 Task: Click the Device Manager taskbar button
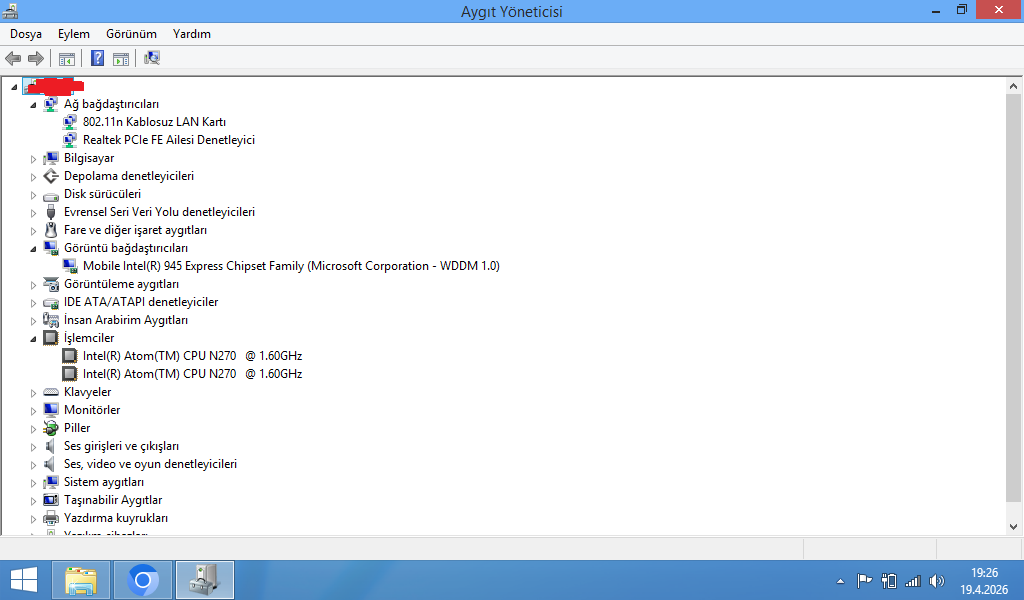pos(205,580)
